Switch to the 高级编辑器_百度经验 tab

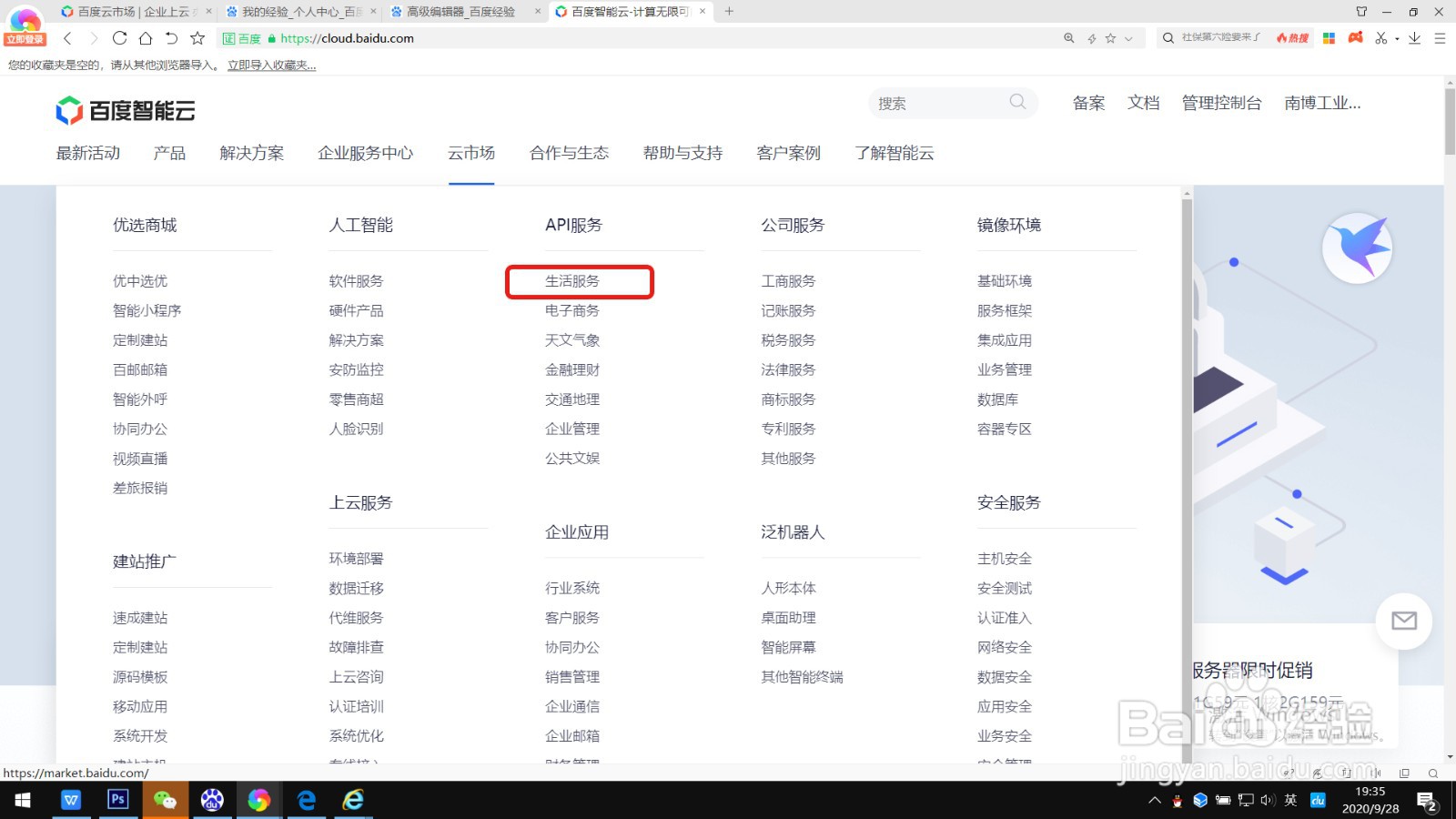(x=464, y=12)
